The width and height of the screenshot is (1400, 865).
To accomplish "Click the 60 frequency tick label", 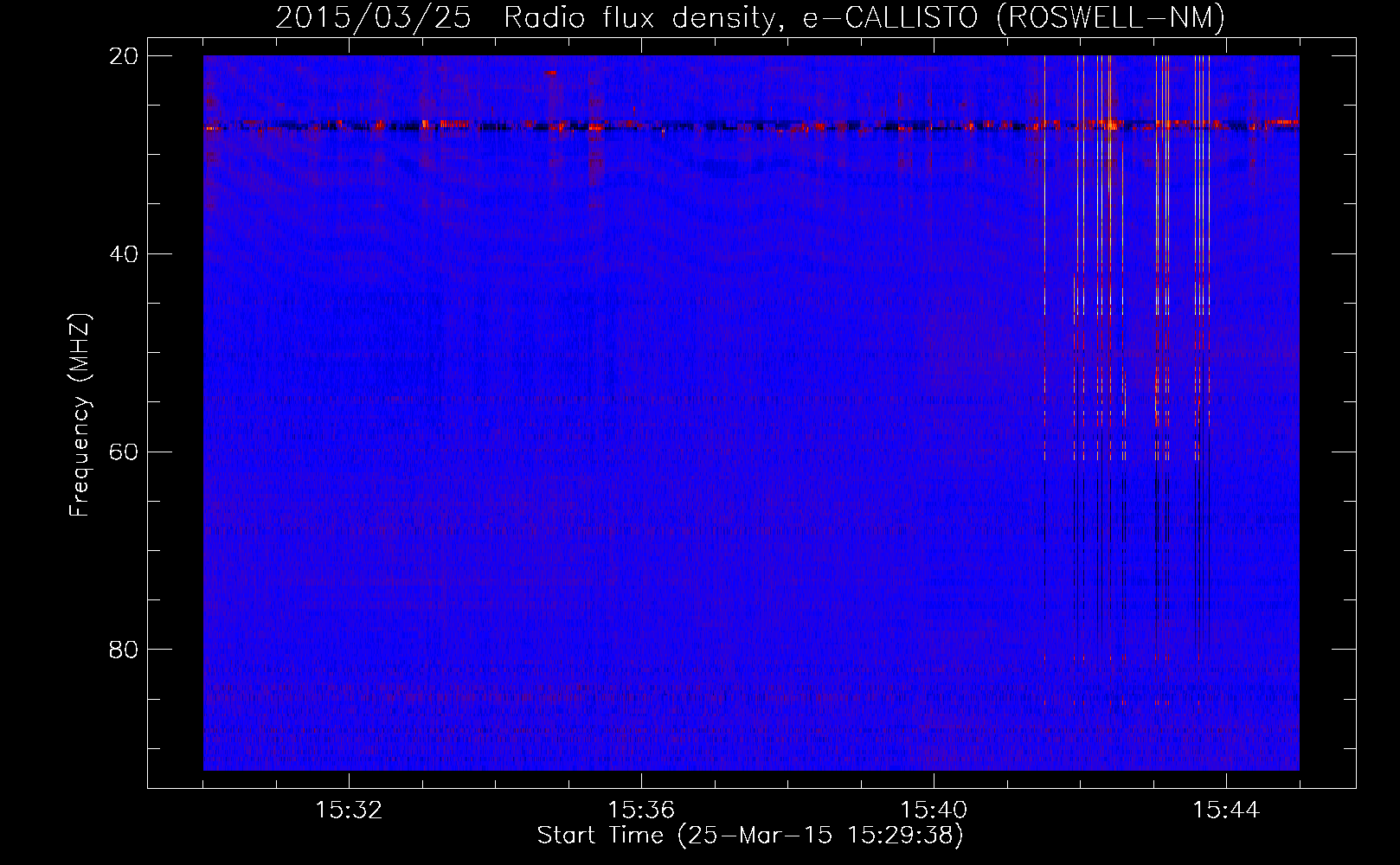I will coord(124,452).
